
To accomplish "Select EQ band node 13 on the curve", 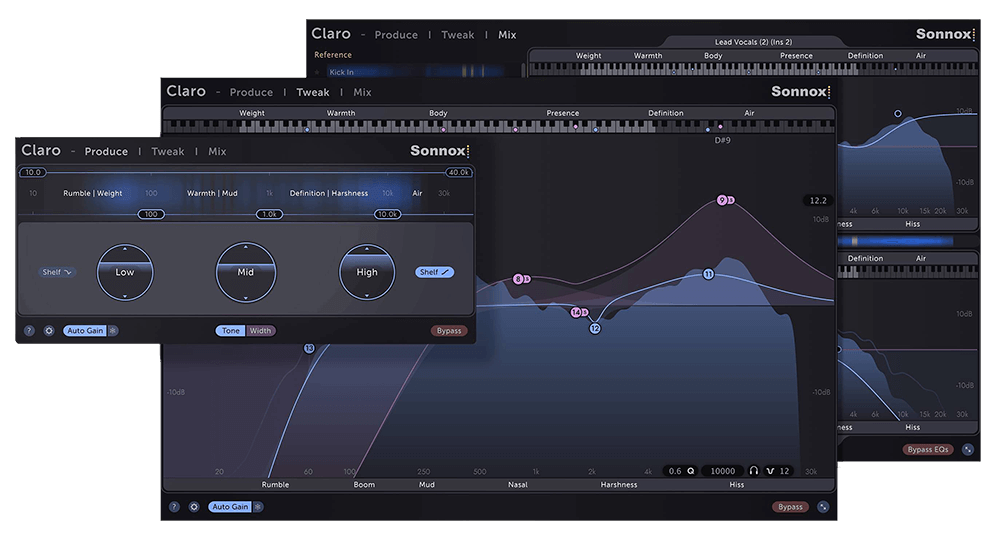I will click(x=309, y=348).
